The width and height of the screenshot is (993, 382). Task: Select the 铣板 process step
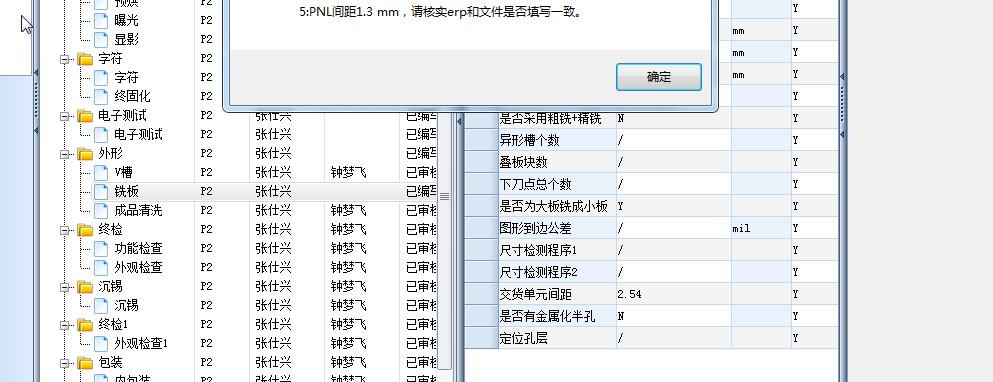[126, 192]
